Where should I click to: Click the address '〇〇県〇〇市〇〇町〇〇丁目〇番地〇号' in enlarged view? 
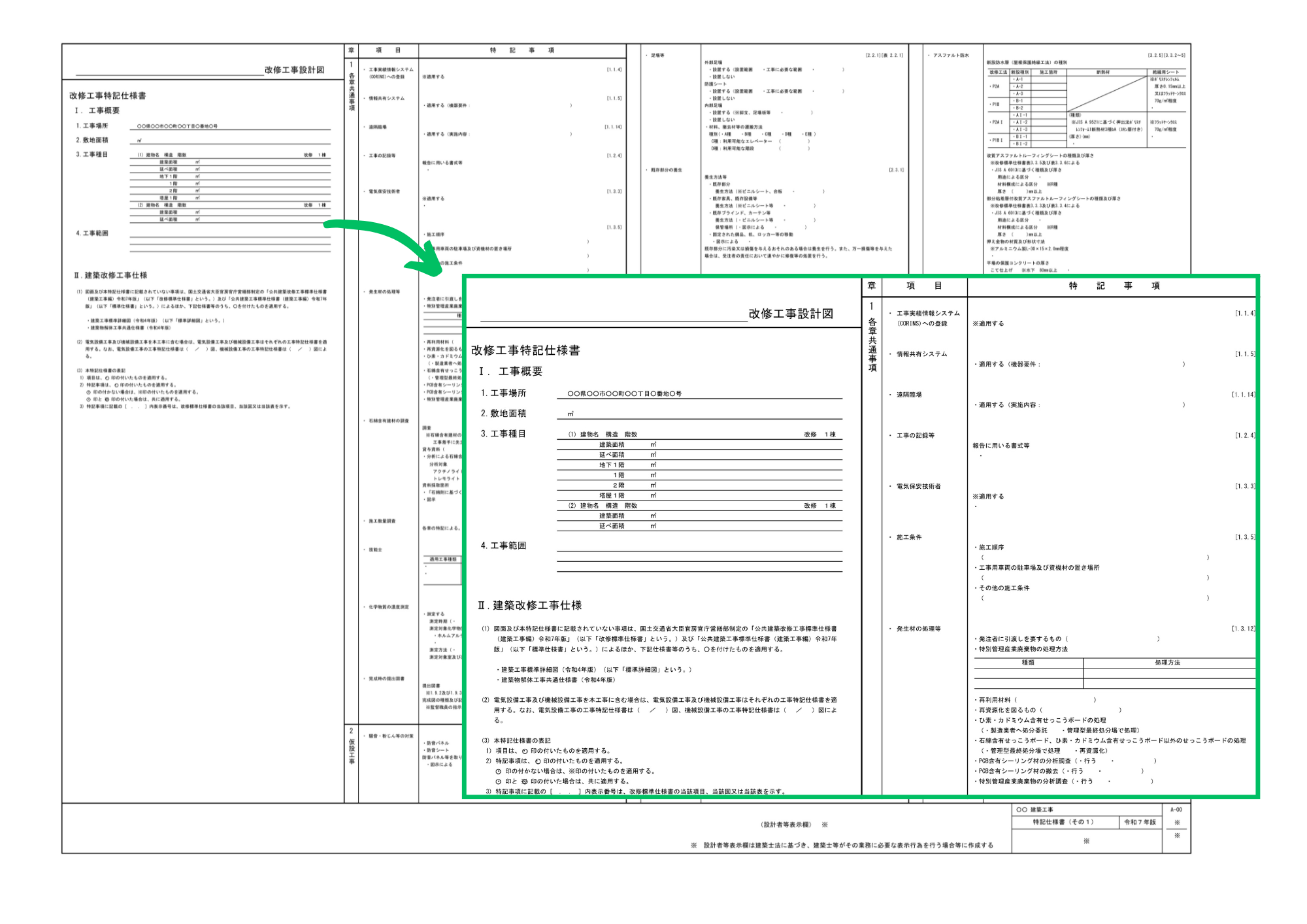[624, 393]
